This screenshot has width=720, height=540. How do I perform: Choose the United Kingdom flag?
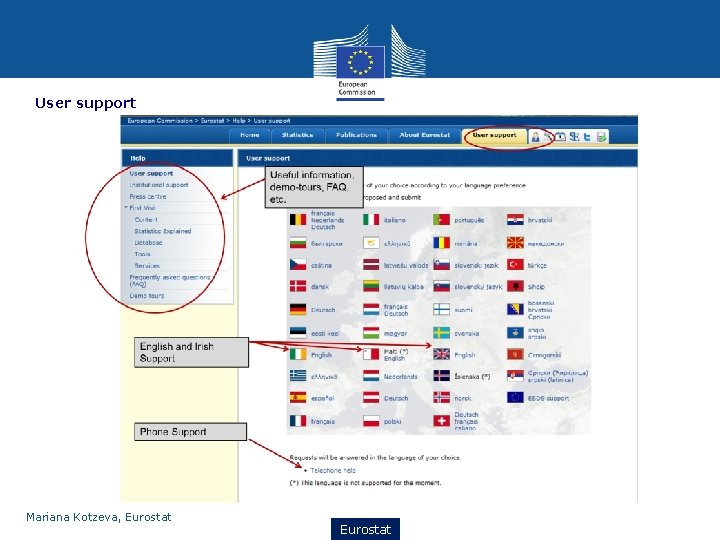pos(441,354)
